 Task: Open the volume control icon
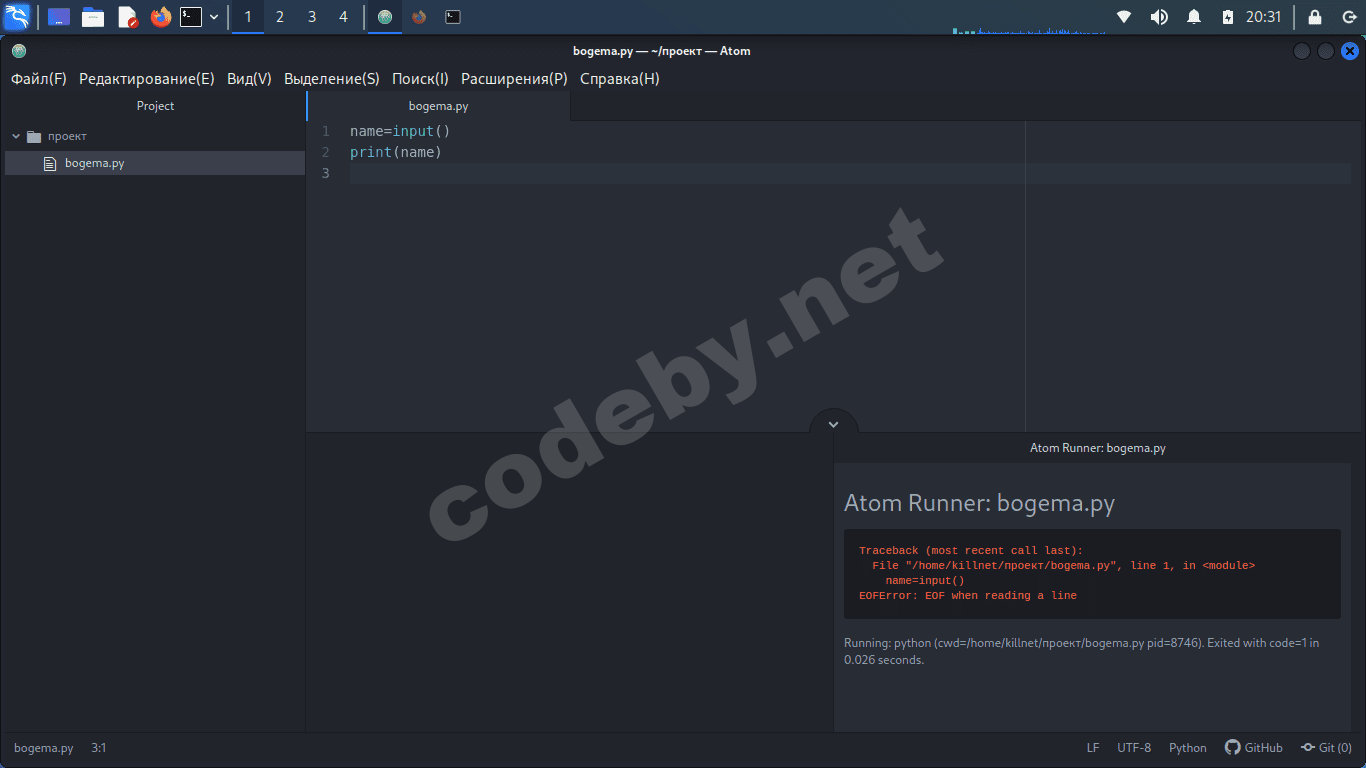1159,17
